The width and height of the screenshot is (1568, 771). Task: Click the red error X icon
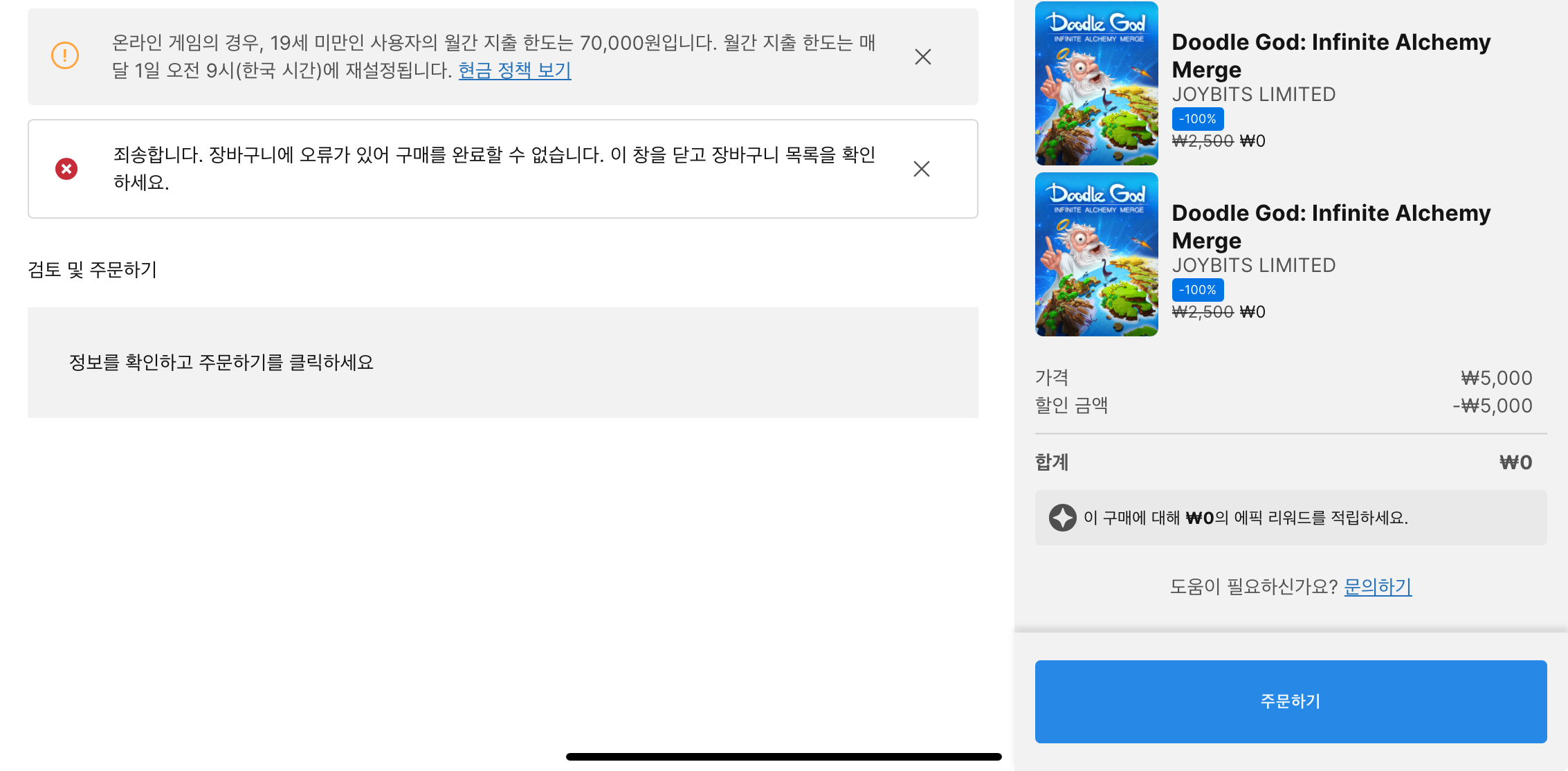click(66, 169)
